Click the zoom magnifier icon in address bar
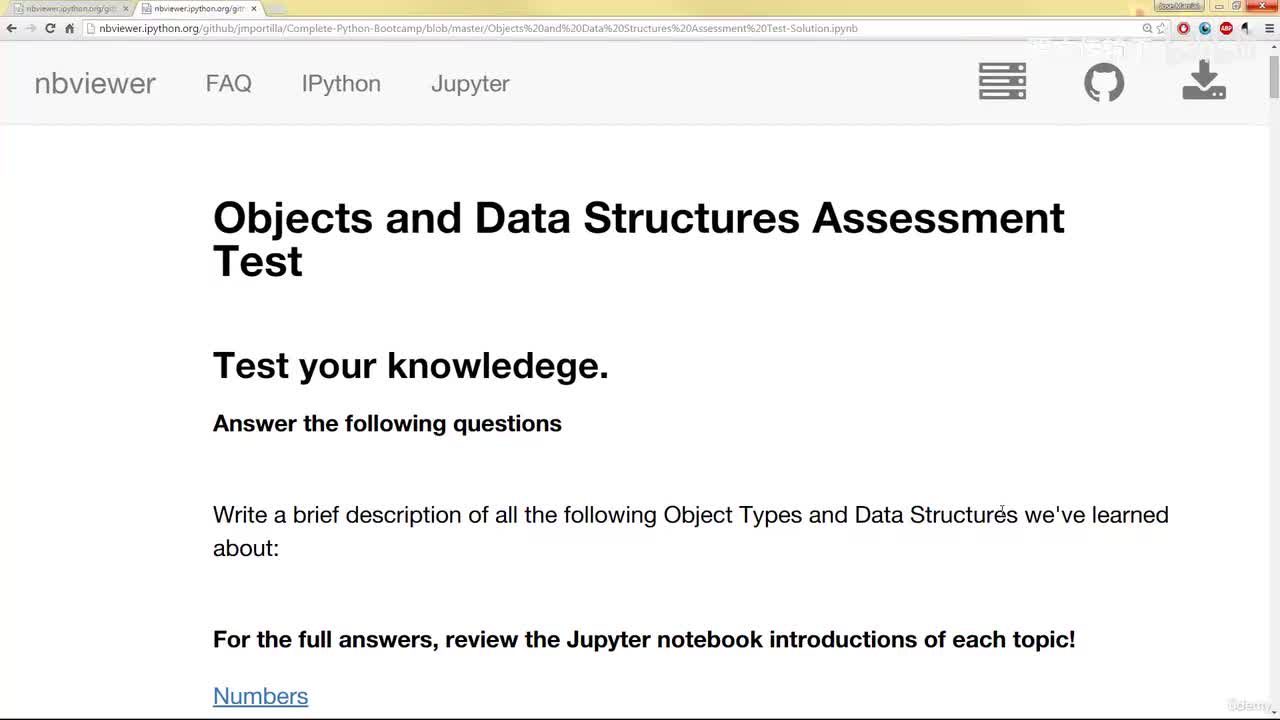The image size is (1280, 720). pyautogui.click(x=1147, y=28)
